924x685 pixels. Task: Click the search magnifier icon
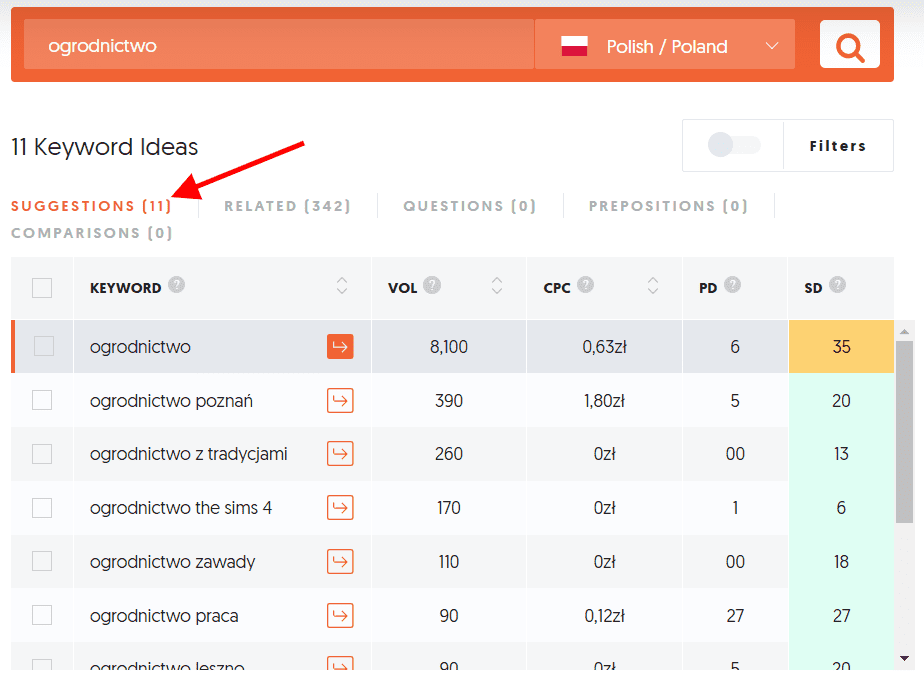click(849, 44)
